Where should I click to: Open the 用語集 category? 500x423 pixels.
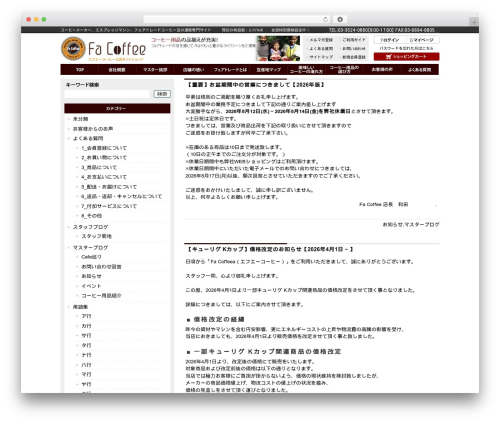pyautogui.click(x=80, y=307)
